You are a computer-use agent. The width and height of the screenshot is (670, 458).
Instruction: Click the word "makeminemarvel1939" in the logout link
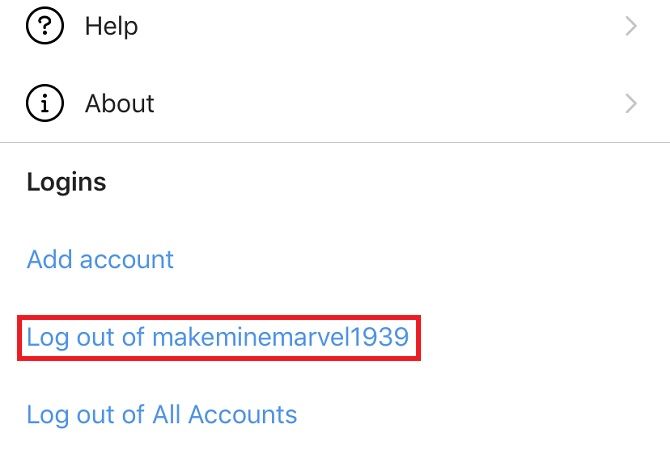(280, 337)
